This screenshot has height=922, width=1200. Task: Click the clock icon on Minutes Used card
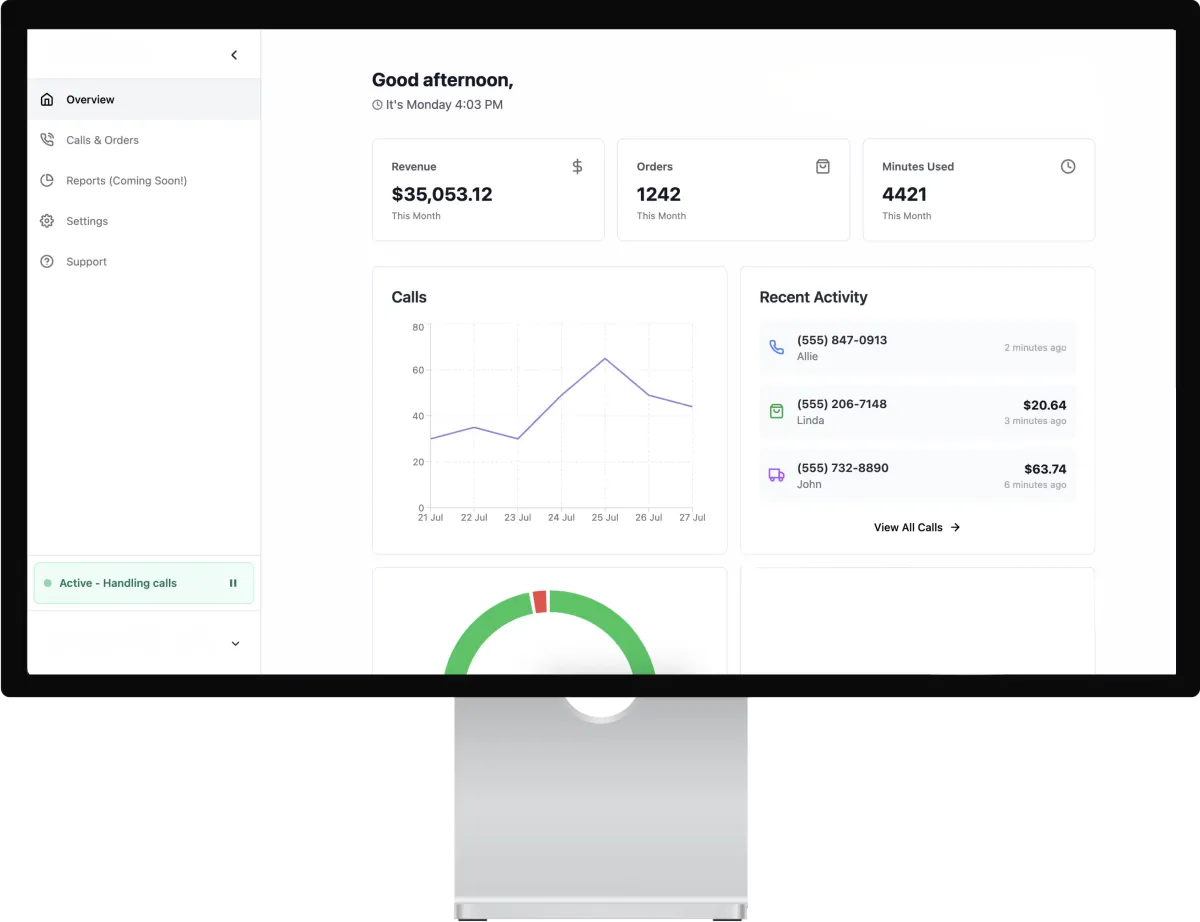point(1068,167)
